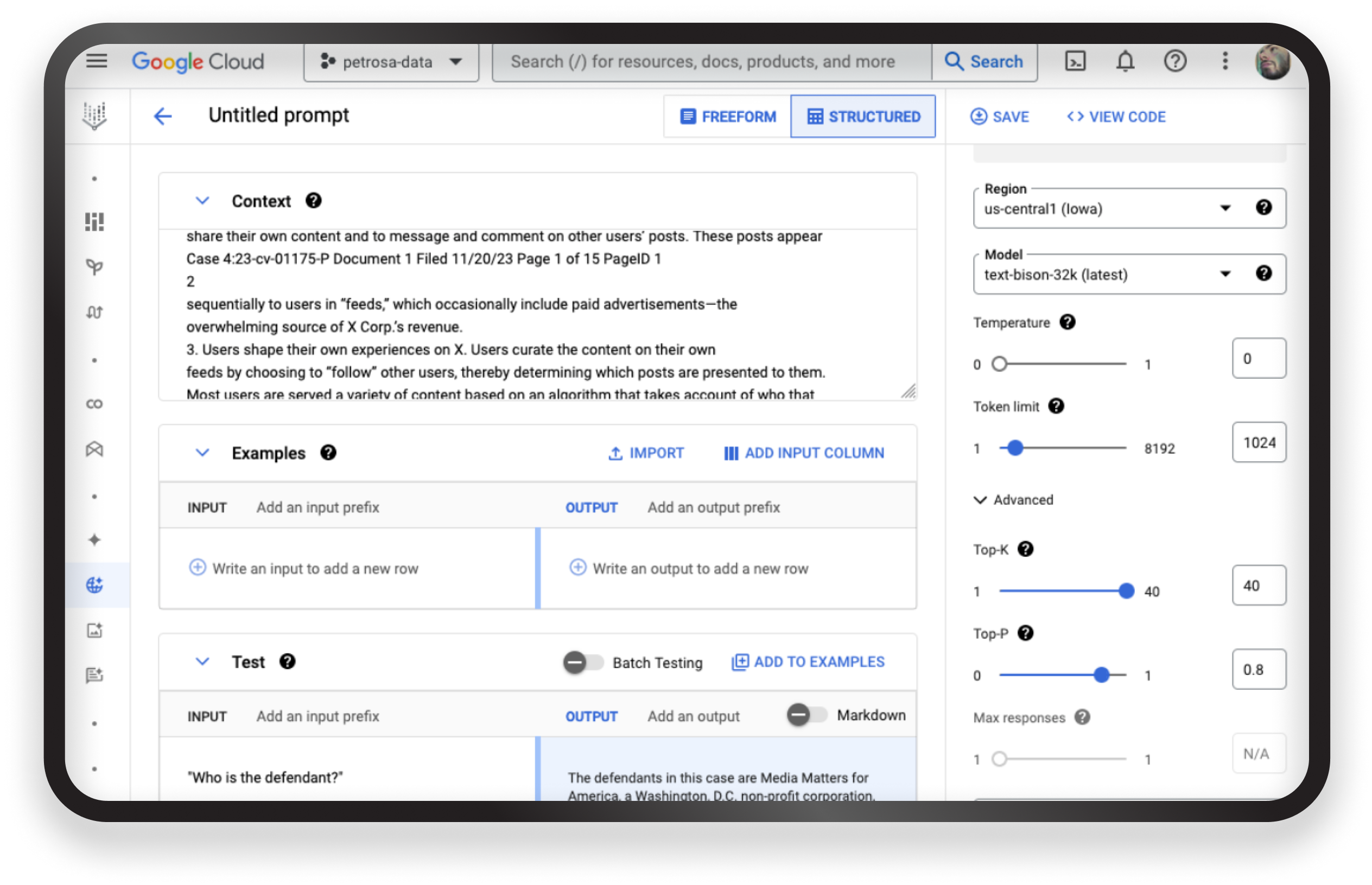Click the Context help question icon
This screenshot has width=1372, height=885.
click(x=313, y=201)
